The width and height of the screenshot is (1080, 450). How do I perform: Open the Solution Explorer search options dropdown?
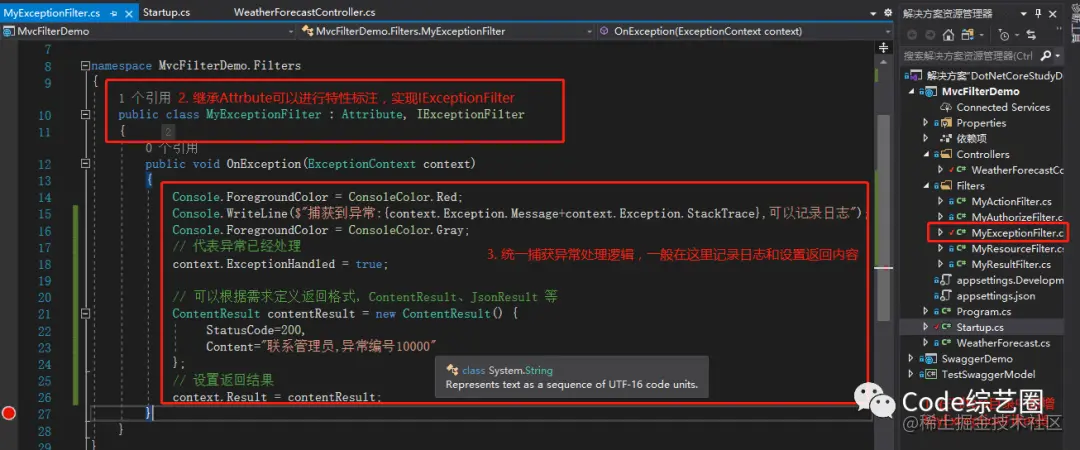tap(1057, 56)
